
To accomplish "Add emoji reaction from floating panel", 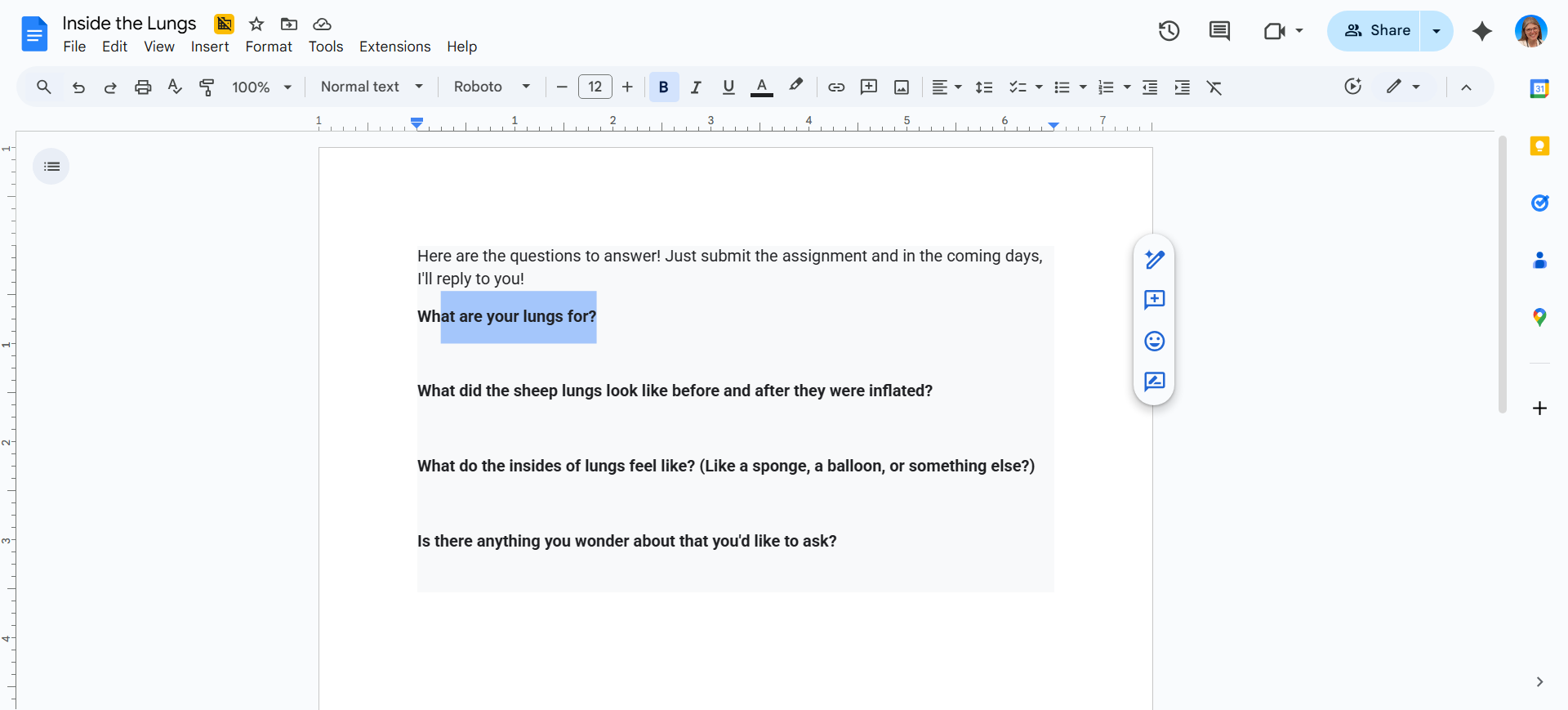I will (x=1154, y=341).
